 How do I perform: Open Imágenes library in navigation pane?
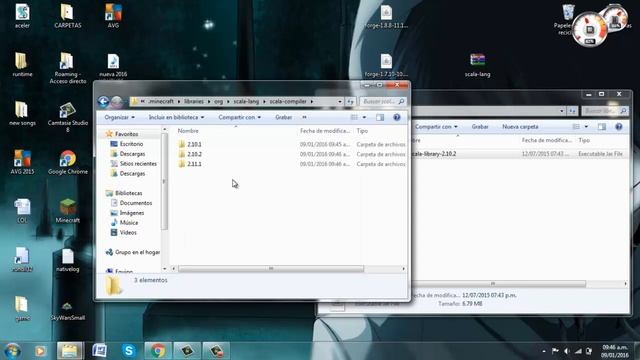[131, 213]
